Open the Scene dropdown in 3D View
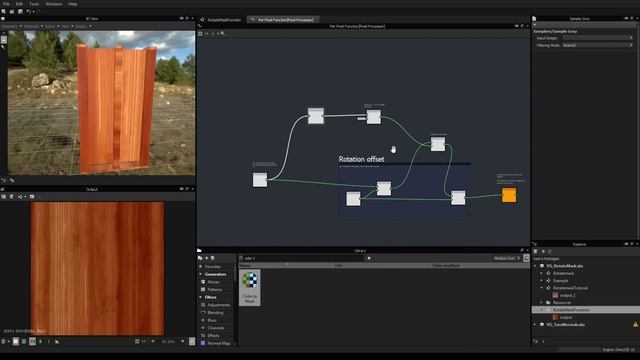This screenshot has height=360, width=640. [x=52, y=26]
